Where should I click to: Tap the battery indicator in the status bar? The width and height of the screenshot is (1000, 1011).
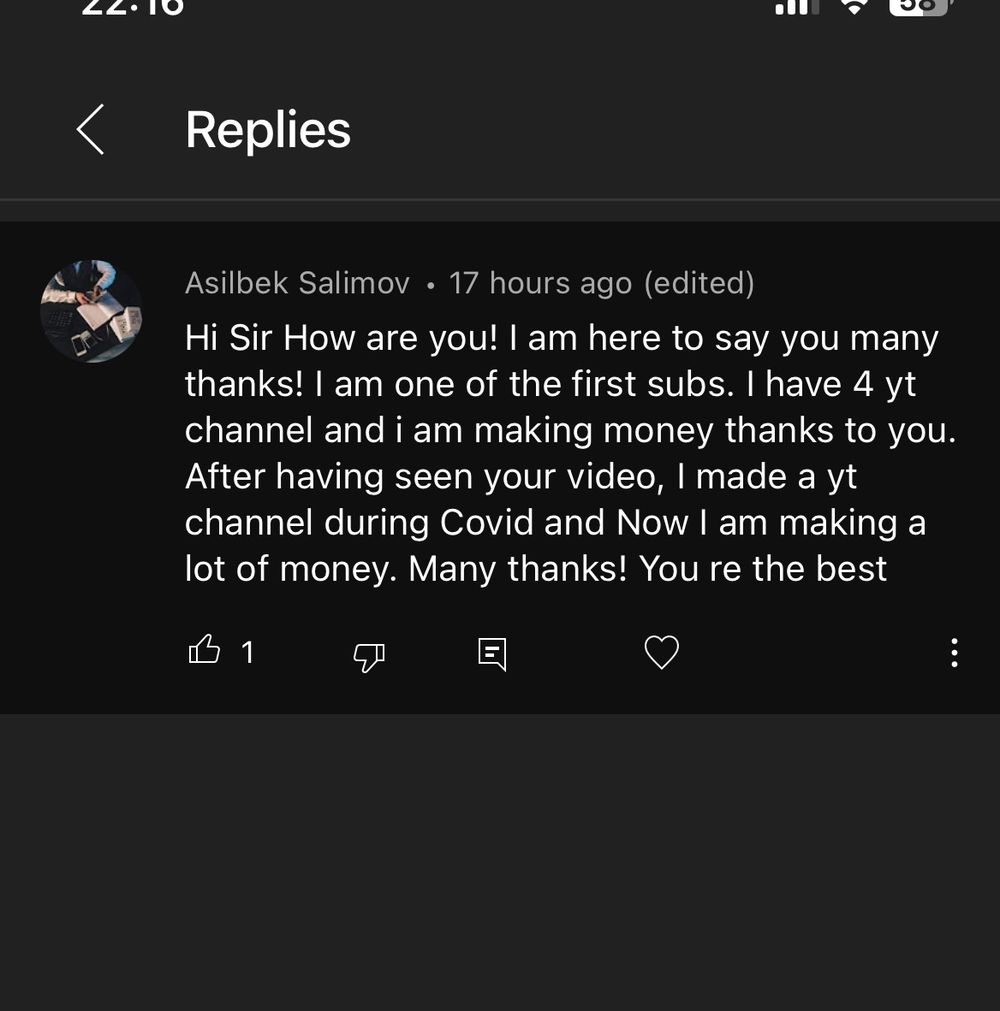pos(919,6)
